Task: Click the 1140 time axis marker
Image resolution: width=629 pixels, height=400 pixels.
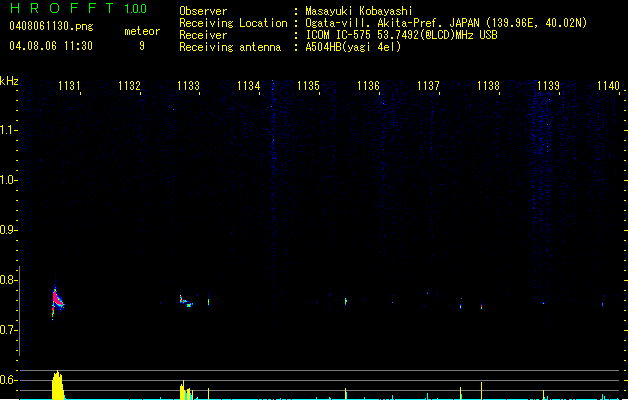Action: coord(608,86)
